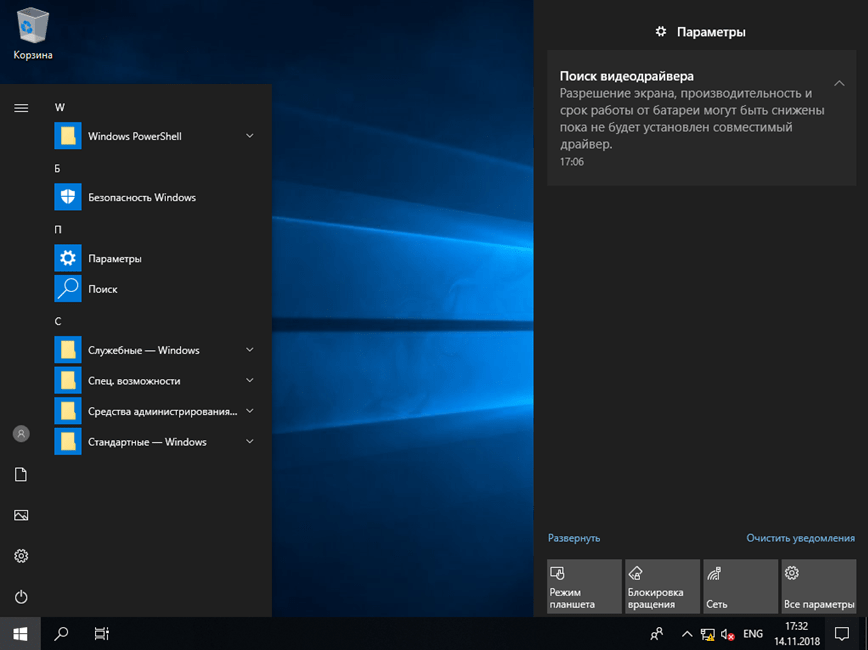The height and width of the screenshot is (650, 868).
Task: Open the user account icon in Start
Action: (x=21, y=434)
